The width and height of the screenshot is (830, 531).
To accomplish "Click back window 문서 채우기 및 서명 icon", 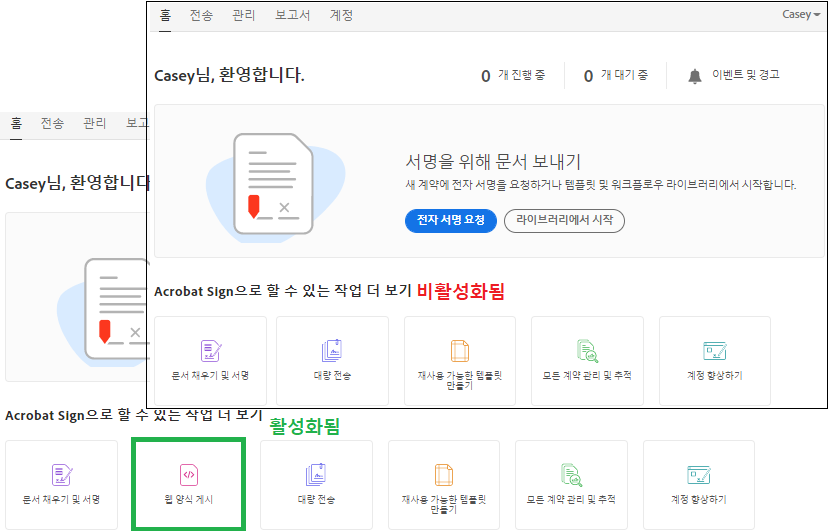I will [61, 475].
